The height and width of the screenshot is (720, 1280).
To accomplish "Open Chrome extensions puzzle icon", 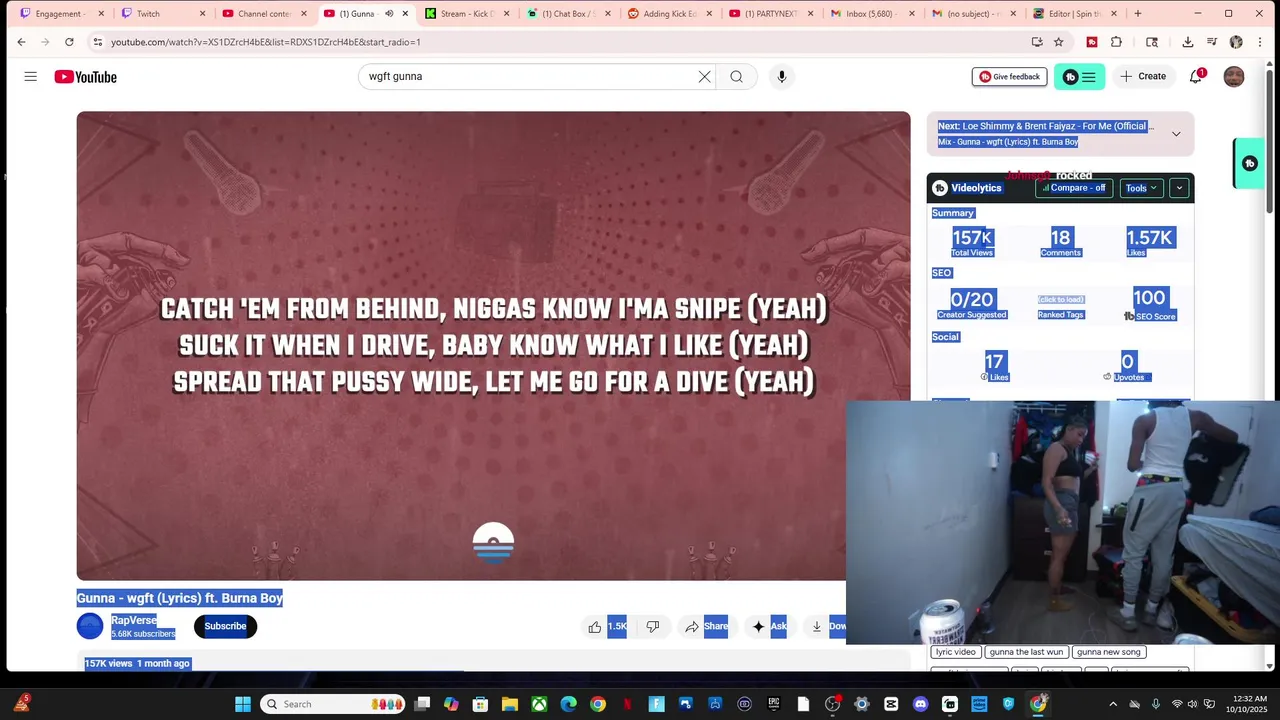I will 1117,42.
